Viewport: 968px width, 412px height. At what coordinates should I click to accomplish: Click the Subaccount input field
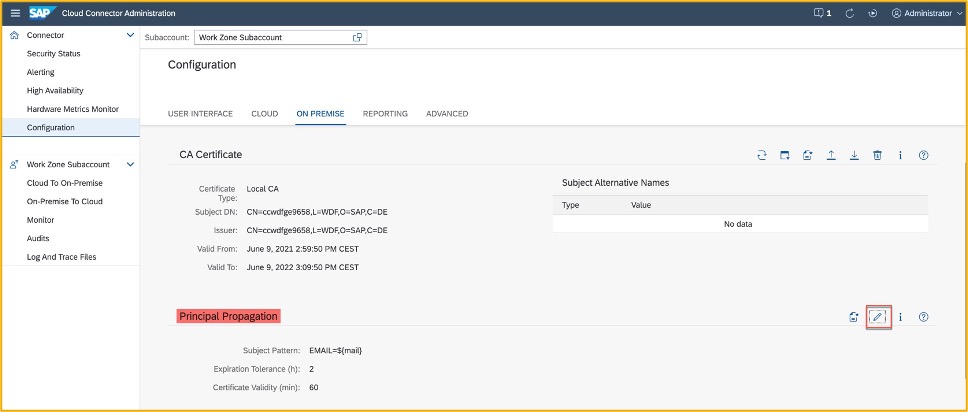(x=280, y=37)
